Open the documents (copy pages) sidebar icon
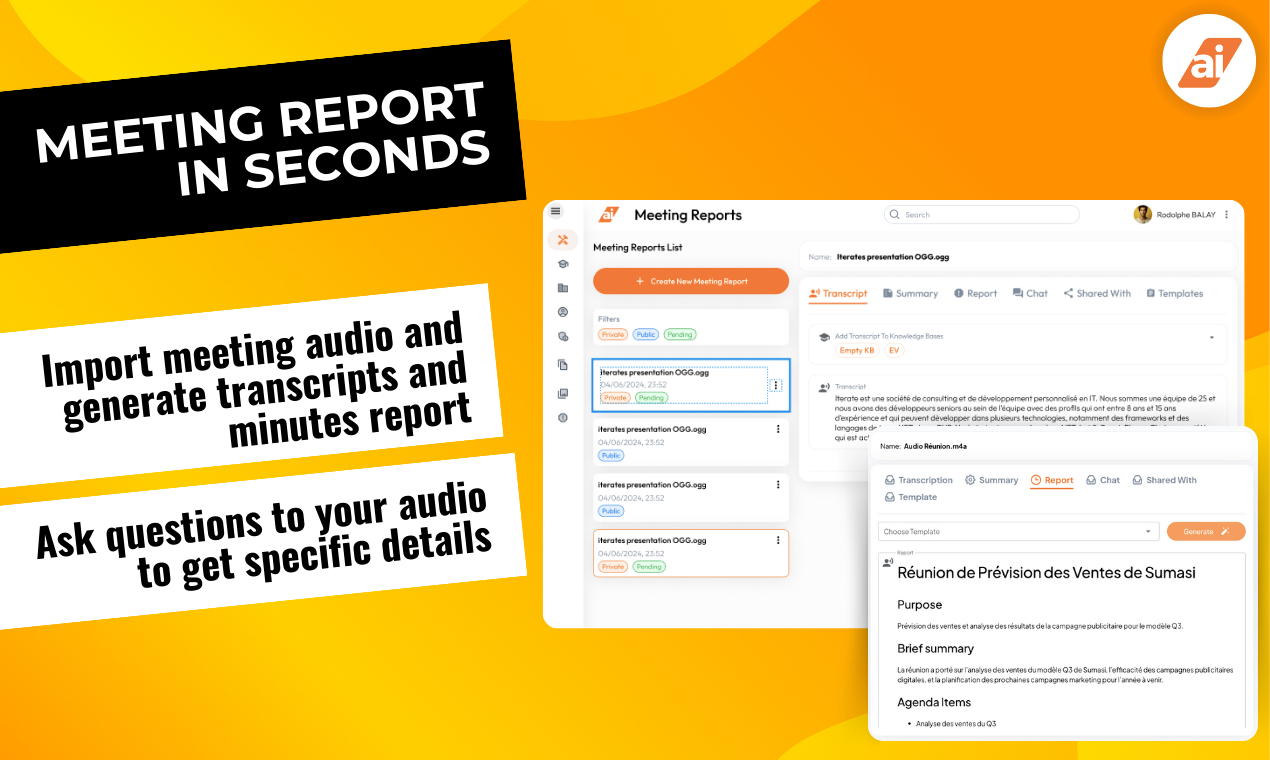This screenshot has height=760, width=1270. point(563,365)
